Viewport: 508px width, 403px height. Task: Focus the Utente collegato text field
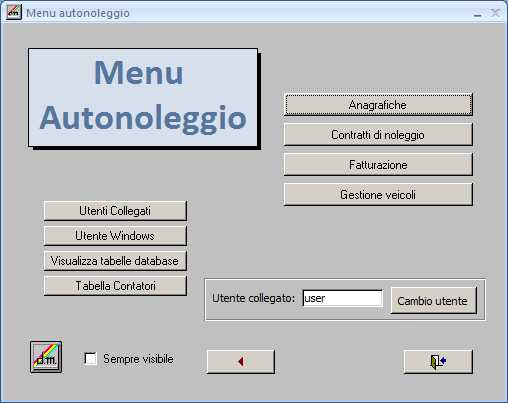(343, 298)
